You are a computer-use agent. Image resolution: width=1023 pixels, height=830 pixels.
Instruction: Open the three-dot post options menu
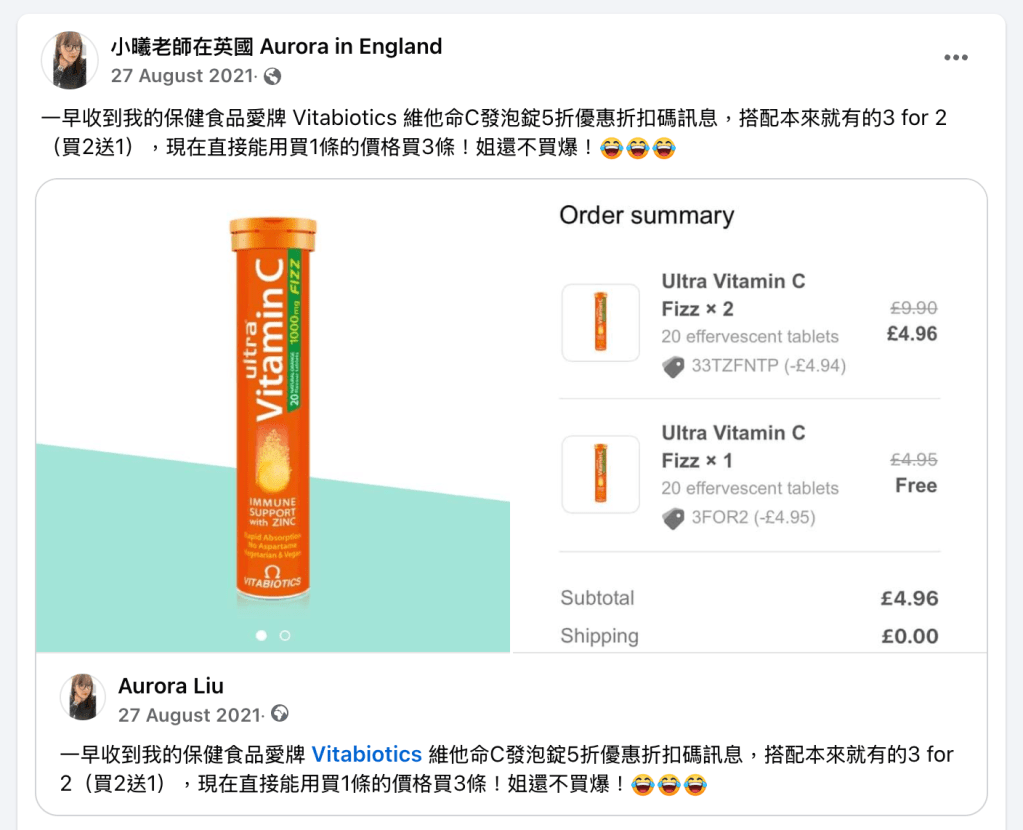[956, 58]
